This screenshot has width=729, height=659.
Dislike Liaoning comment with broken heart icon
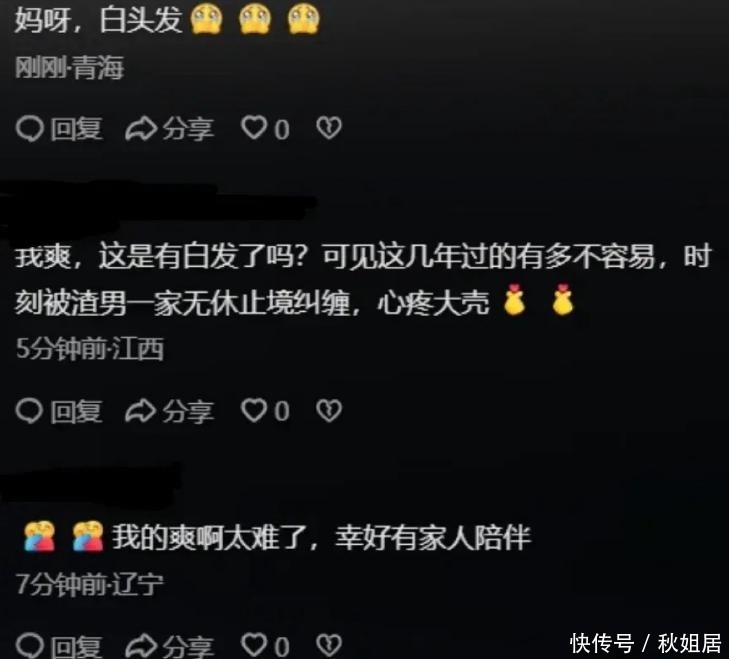pyautogui.click(x=329, y=645)
